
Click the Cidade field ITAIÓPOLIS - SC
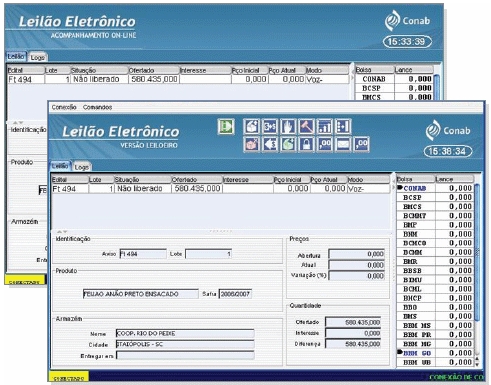pyautogui.click(x=185, y=344)
